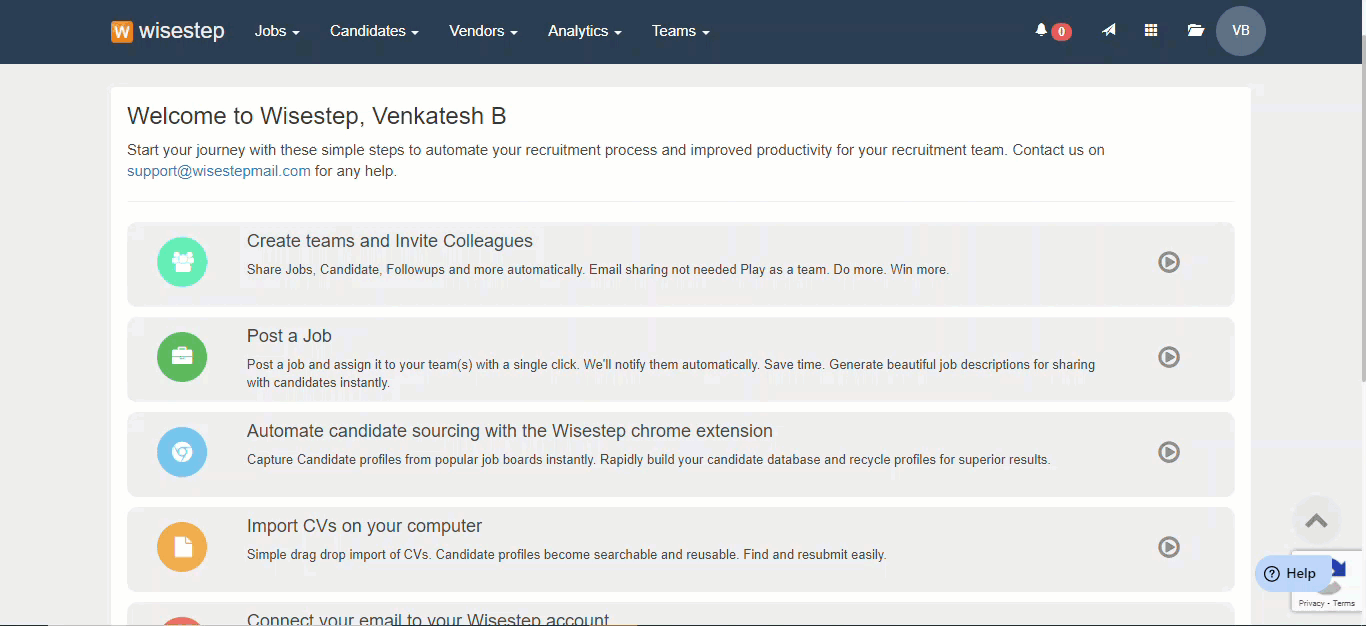Screen dimensions: 1366x626
Task: Click the paper plane send icon
Action: [x=1109, y=31]
